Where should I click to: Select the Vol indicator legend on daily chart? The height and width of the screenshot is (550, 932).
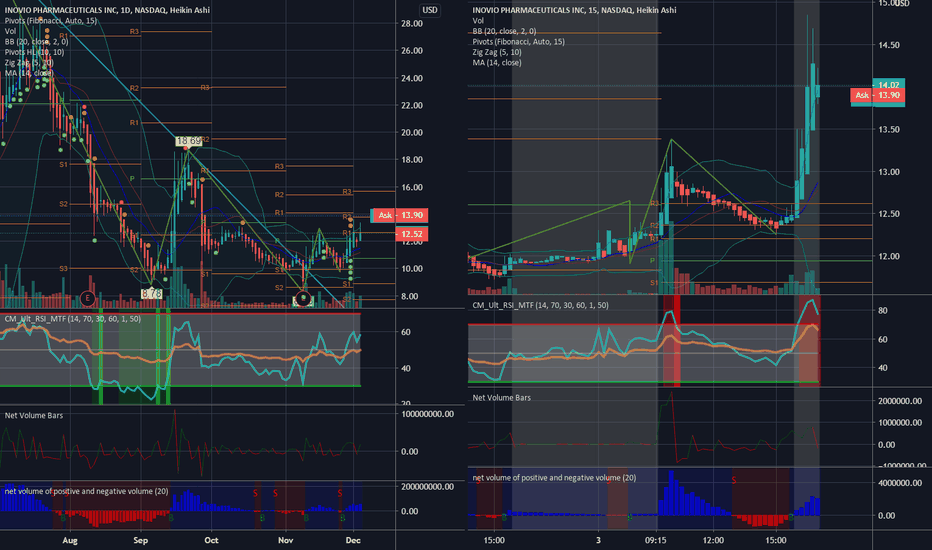(10, 31)
